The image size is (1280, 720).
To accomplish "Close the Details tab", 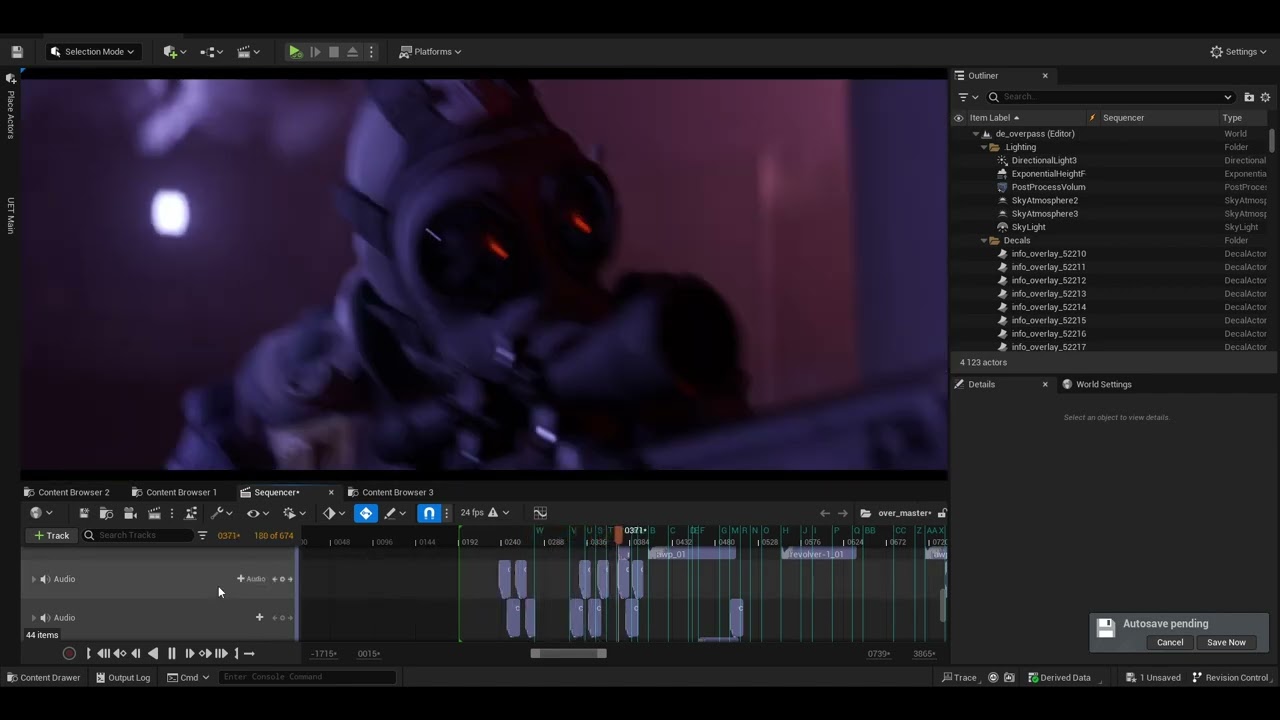I will (1045, 385).
